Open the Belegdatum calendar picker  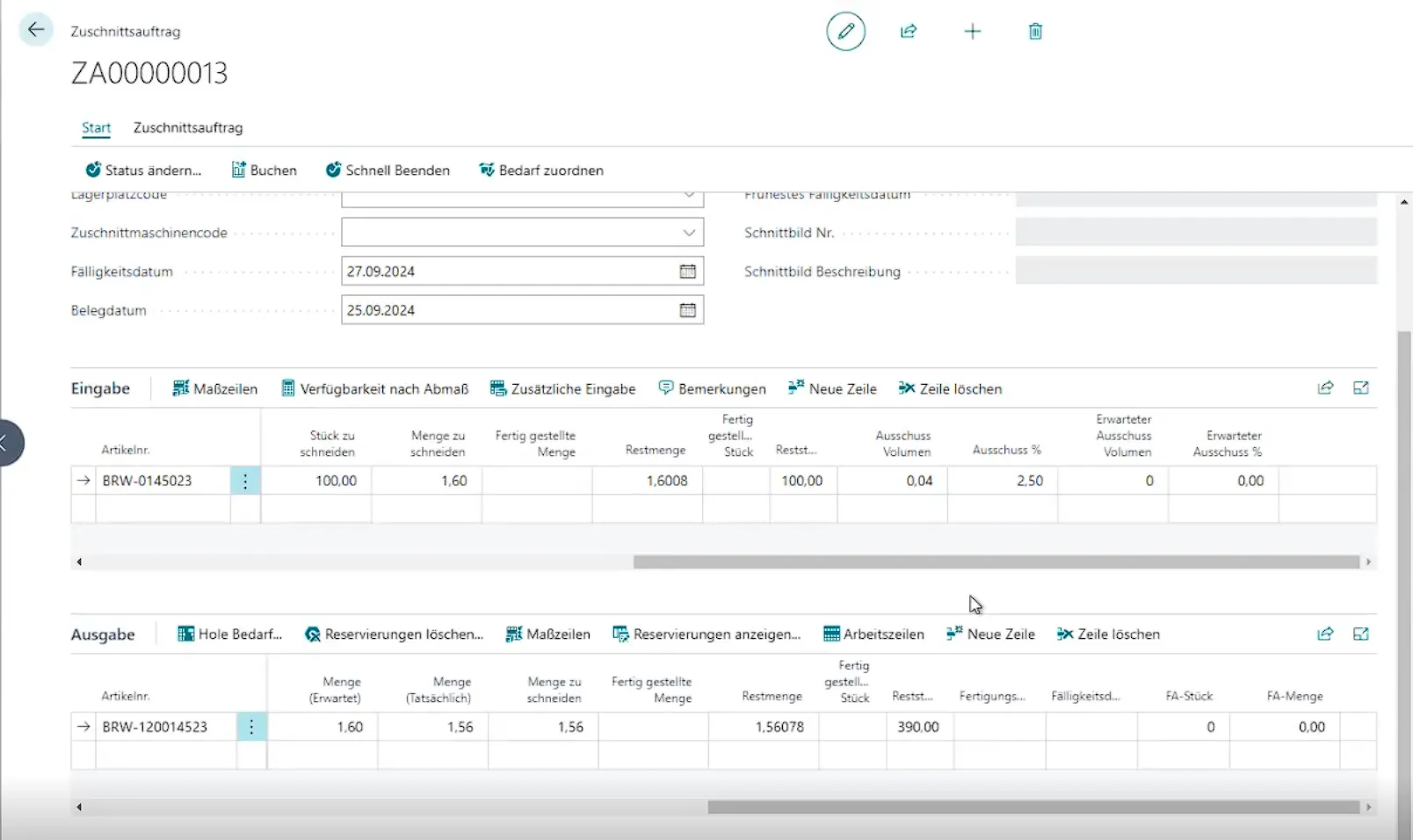(x=688, y=310)
